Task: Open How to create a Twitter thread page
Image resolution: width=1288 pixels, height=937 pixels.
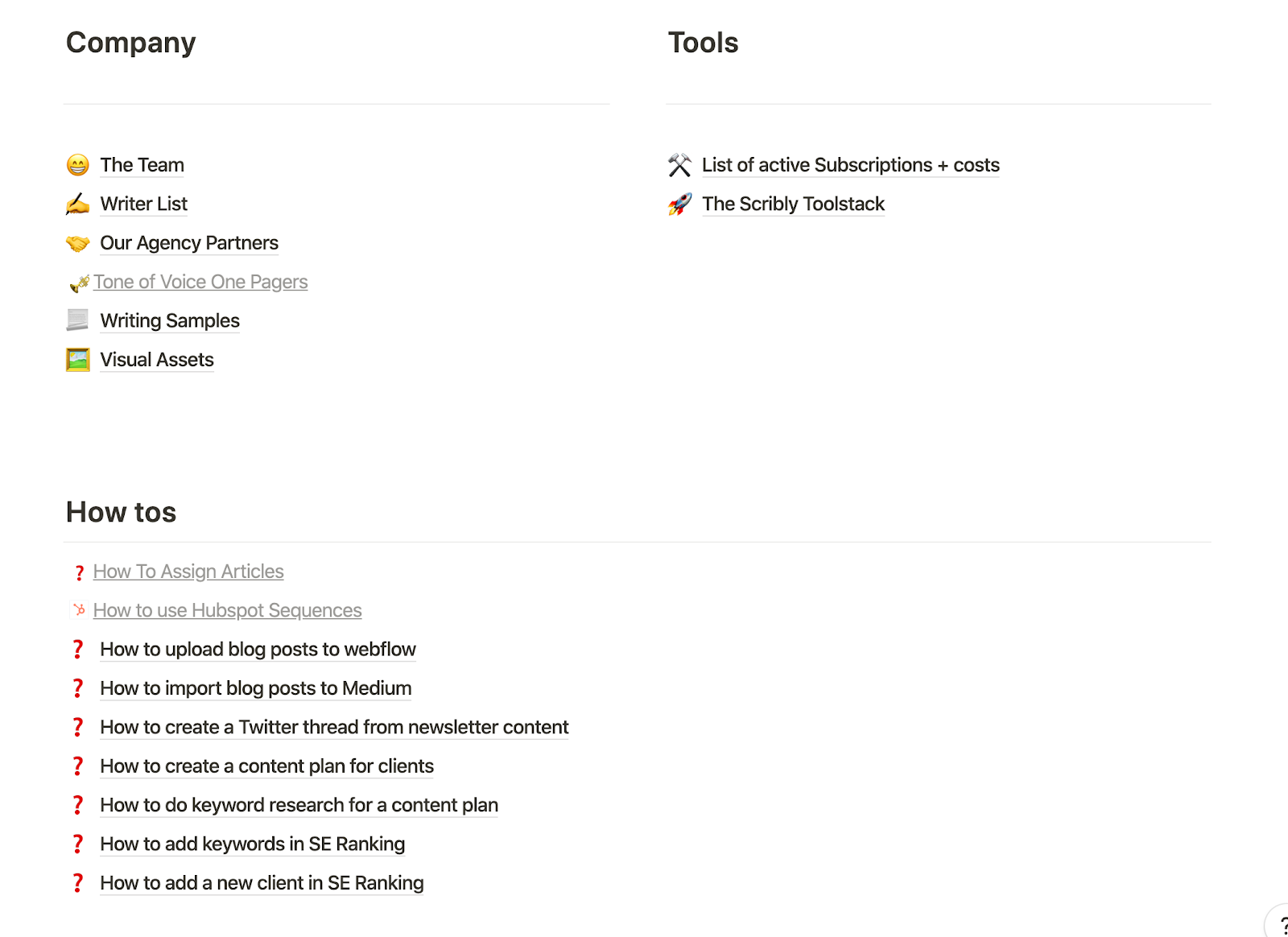Action: coord(334,728)
